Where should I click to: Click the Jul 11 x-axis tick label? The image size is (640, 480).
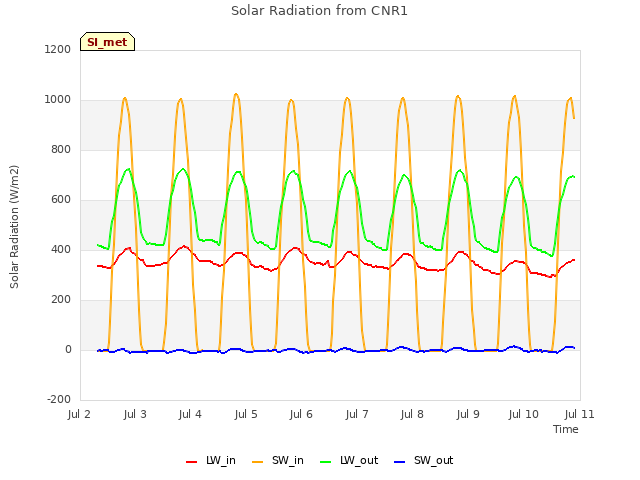point(580,414)
